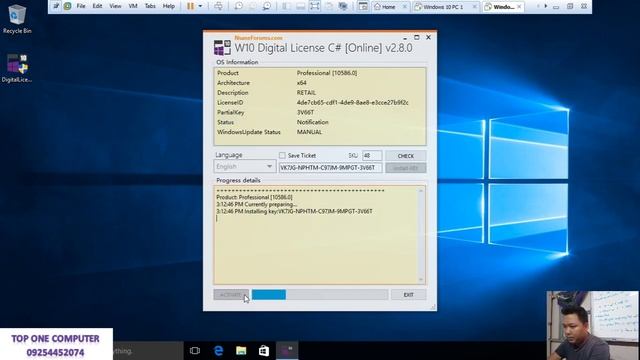Select the DigitalLicense desktop shortcut

point(17,68)
